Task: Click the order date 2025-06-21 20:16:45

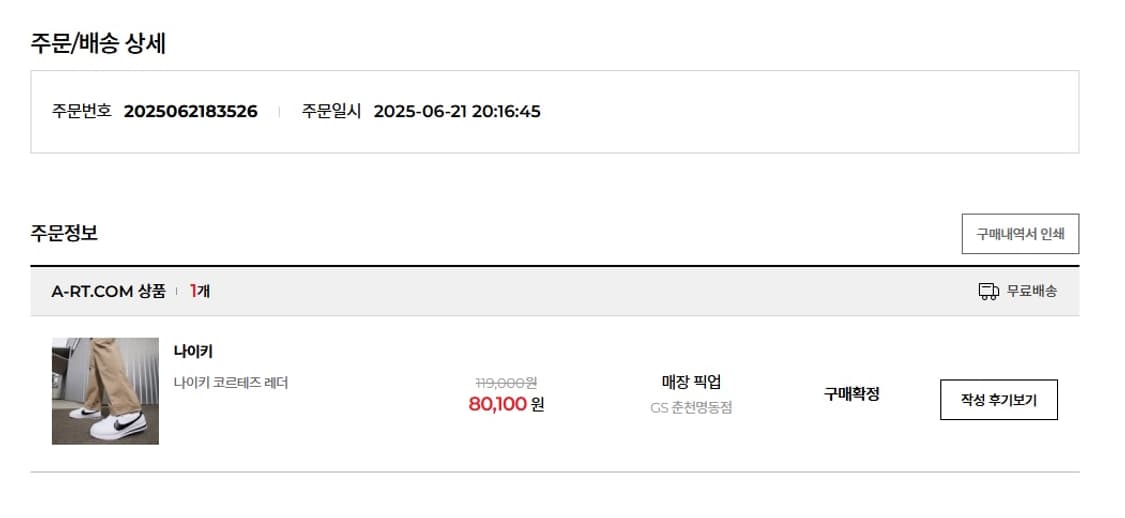Action: tap(457, 112)
